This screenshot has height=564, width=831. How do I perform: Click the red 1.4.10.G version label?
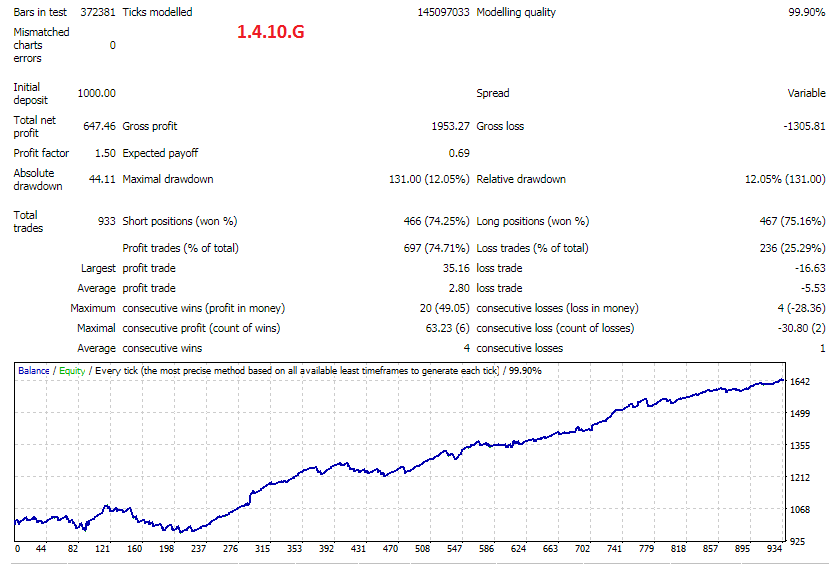[x=271, y=32]
